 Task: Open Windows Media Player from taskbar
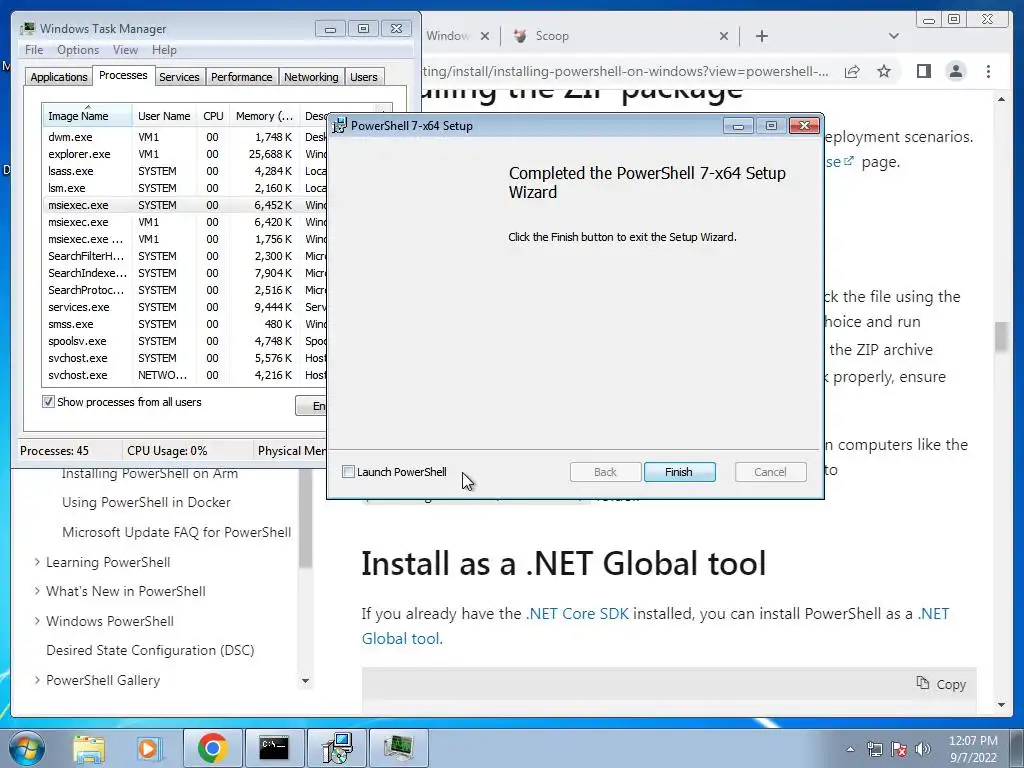point(150,748)
